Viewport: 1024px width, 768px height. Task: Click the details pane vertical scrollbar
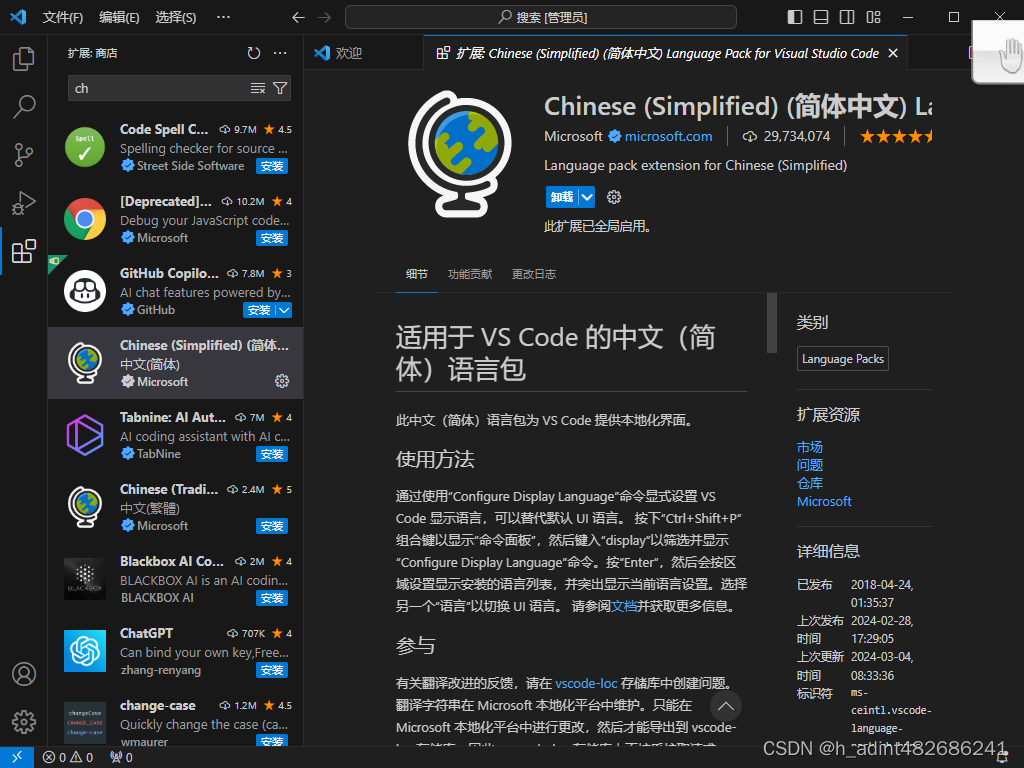coord(772,323)
